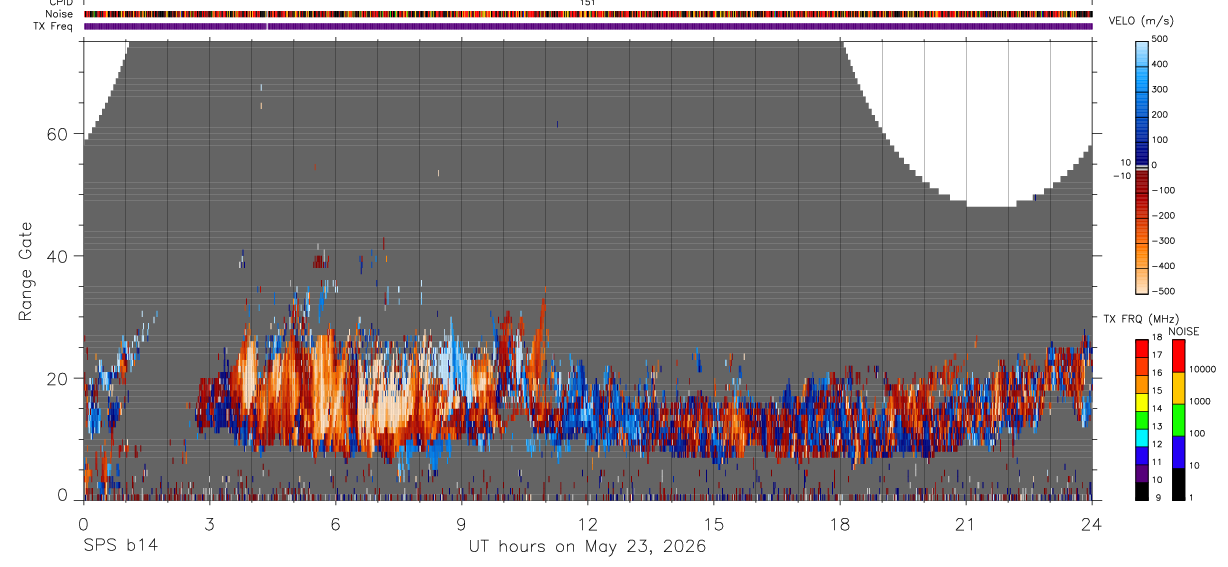Click the Noise strip at top of plot
This screenshot has height=567, width=1228.
588,15
